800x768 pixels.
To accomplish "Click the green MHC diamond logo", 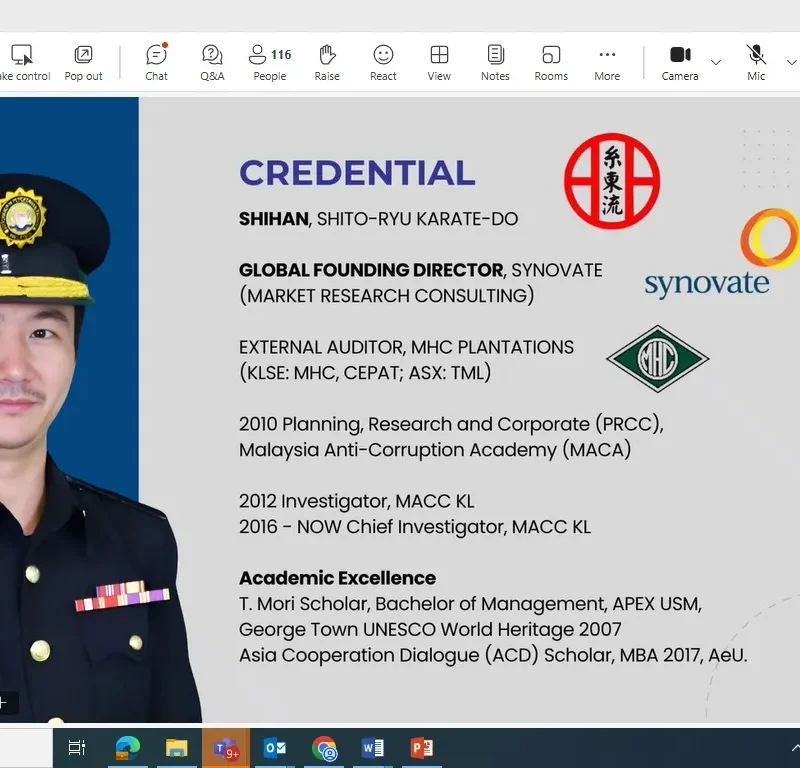I will (x=658, y=359).
